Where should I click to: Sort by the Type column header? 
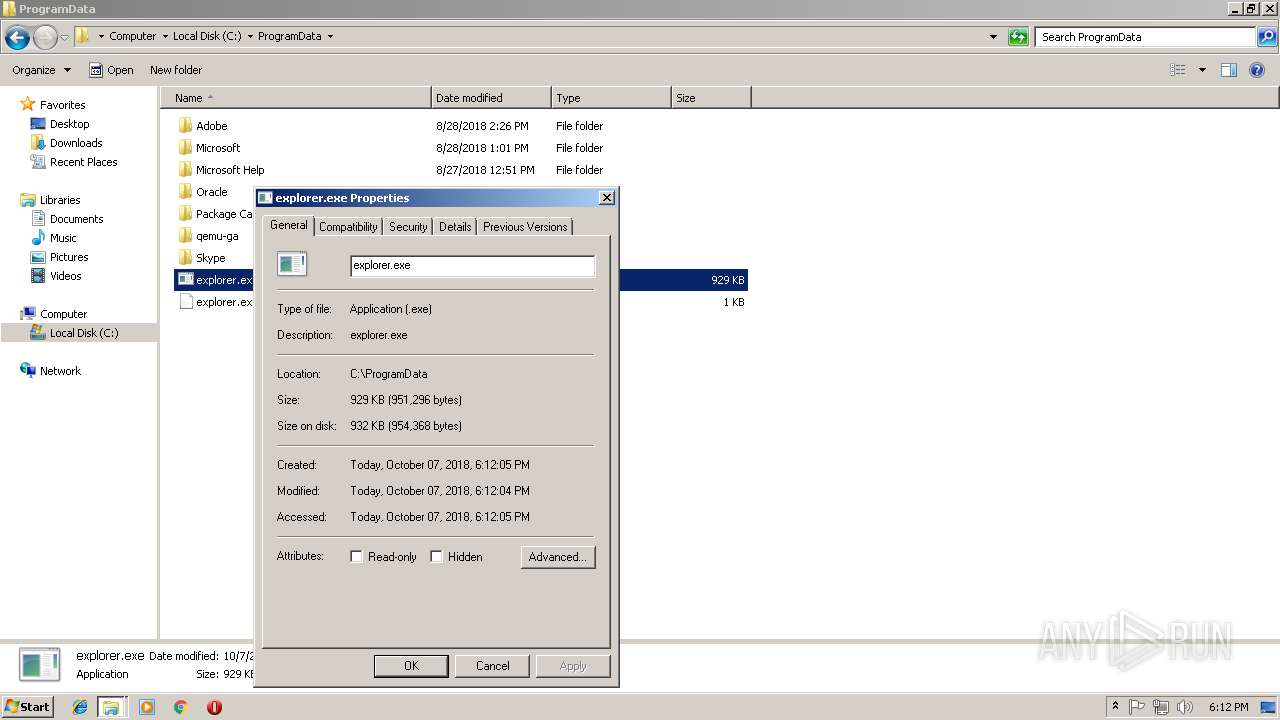coord(611,98)
